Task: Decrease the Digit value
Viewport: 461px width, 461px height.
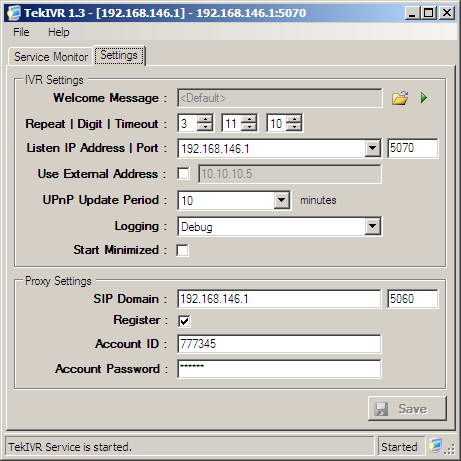Action: tap(249, 127)
